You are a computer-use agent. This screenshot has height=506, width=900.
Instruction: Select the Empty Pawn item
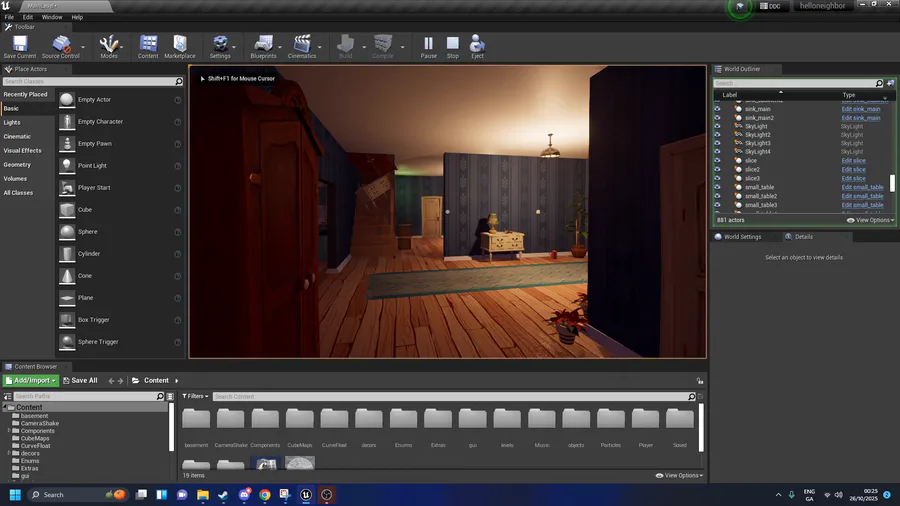tap(120, 143)
